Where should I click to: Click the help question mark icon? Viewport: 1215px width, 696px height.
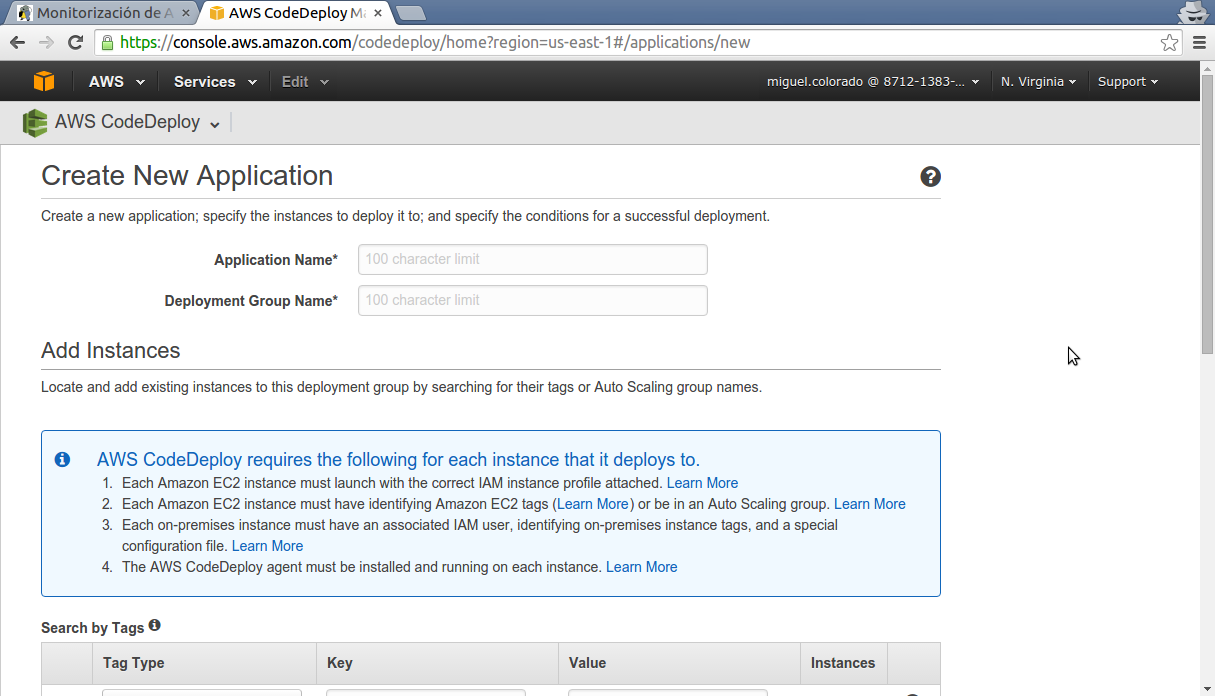(x=930, y=177)
